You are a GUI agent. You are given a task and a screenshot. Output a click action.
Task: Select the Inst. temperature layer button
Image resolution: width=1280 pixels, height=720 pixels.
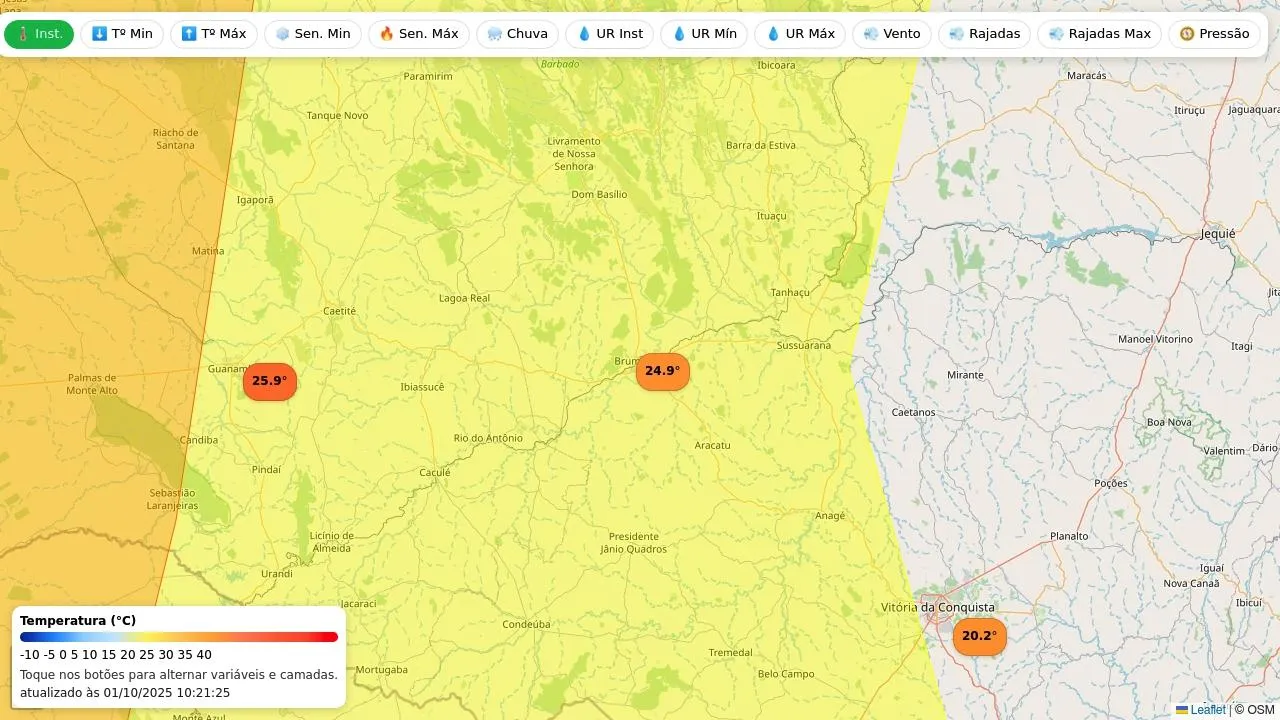[x=39, y=34]
